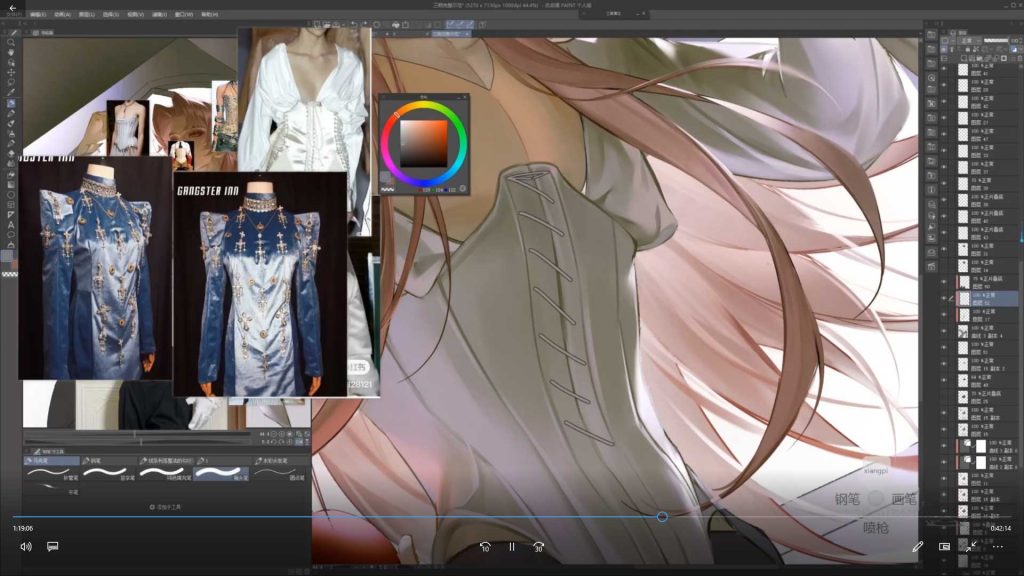The image size is (1024, 576).
Task: Open the 图层(L) layer menu
Action: tap(87, 15)
